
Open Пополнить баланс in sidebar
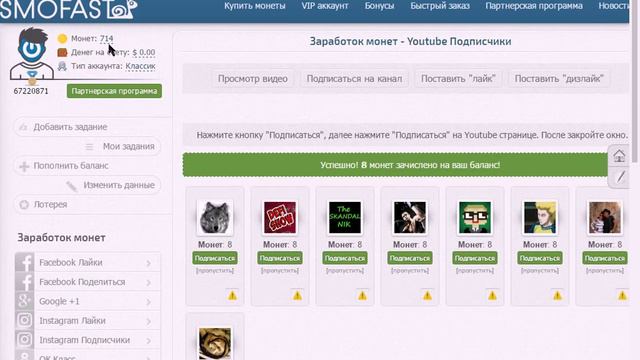(71, 166)
